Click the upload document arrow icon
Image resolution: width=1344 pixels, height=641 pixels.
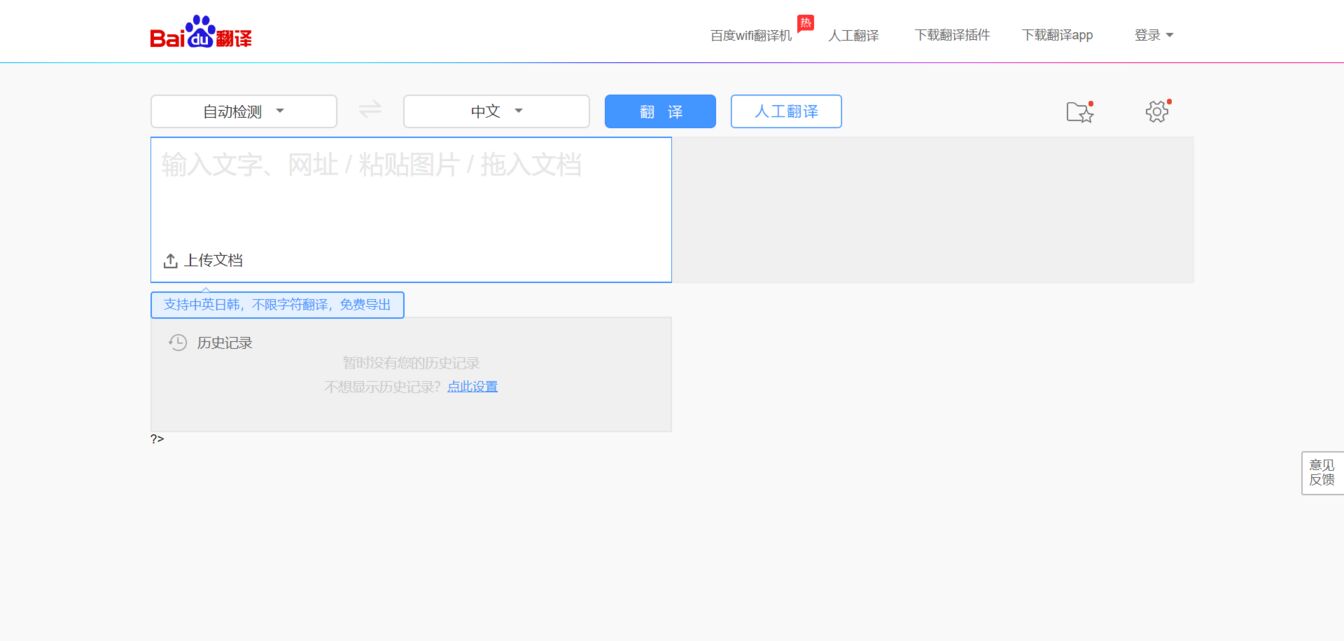coord(171,260)
